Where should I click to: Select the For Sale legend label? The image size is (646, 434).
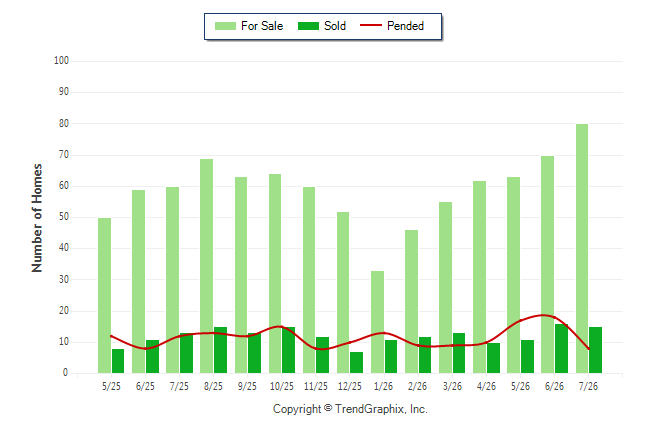(262, 26)
